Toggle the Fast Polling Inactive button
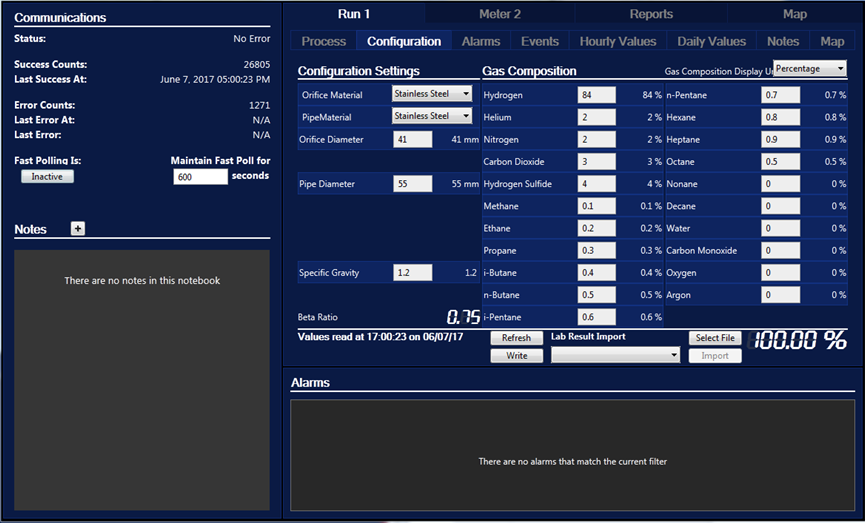The width and height of the screenshot is (865, 523). 47,177
